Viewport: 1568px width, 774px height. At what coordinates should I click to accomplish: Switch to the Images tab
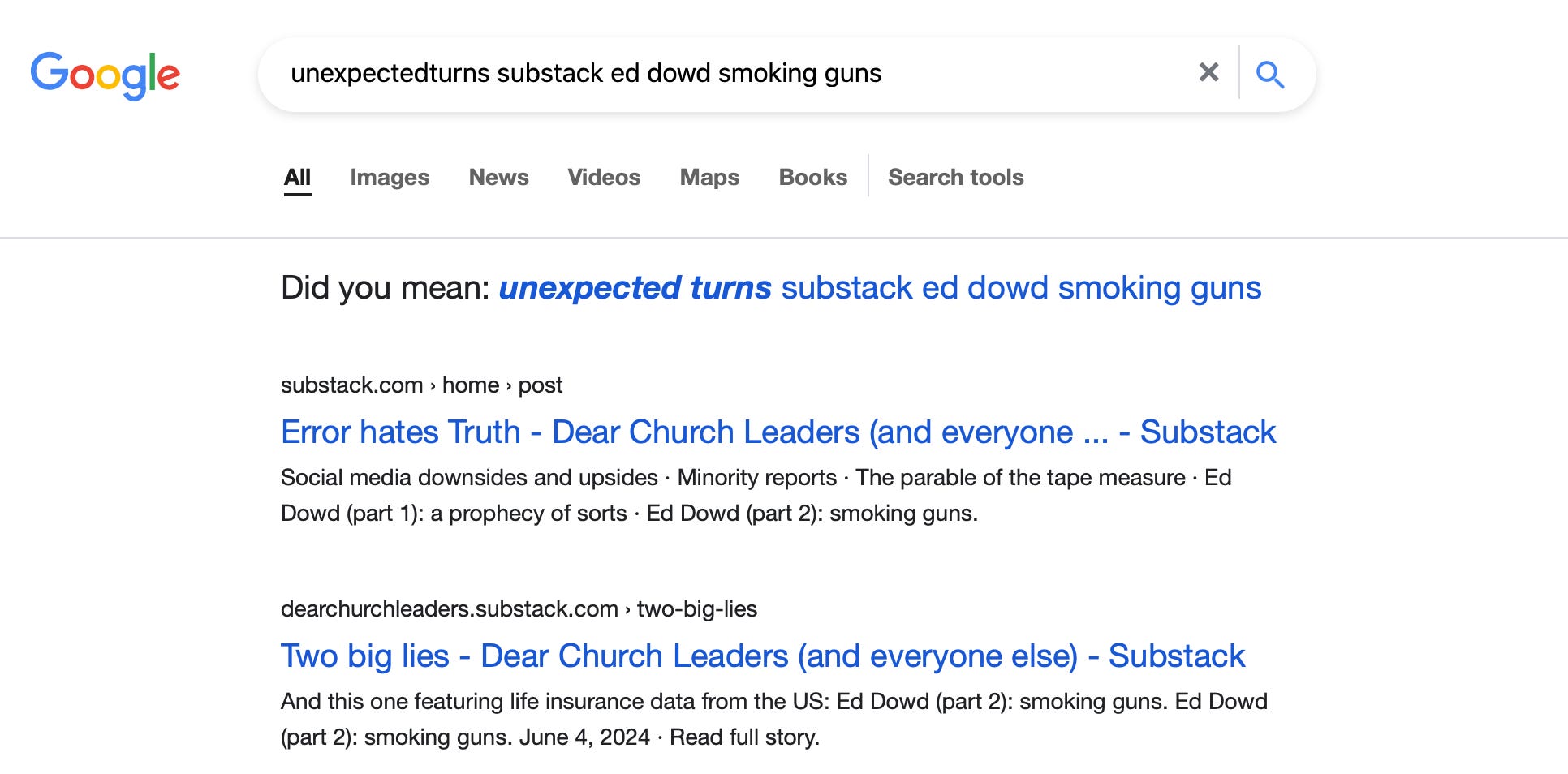(390, 178)
